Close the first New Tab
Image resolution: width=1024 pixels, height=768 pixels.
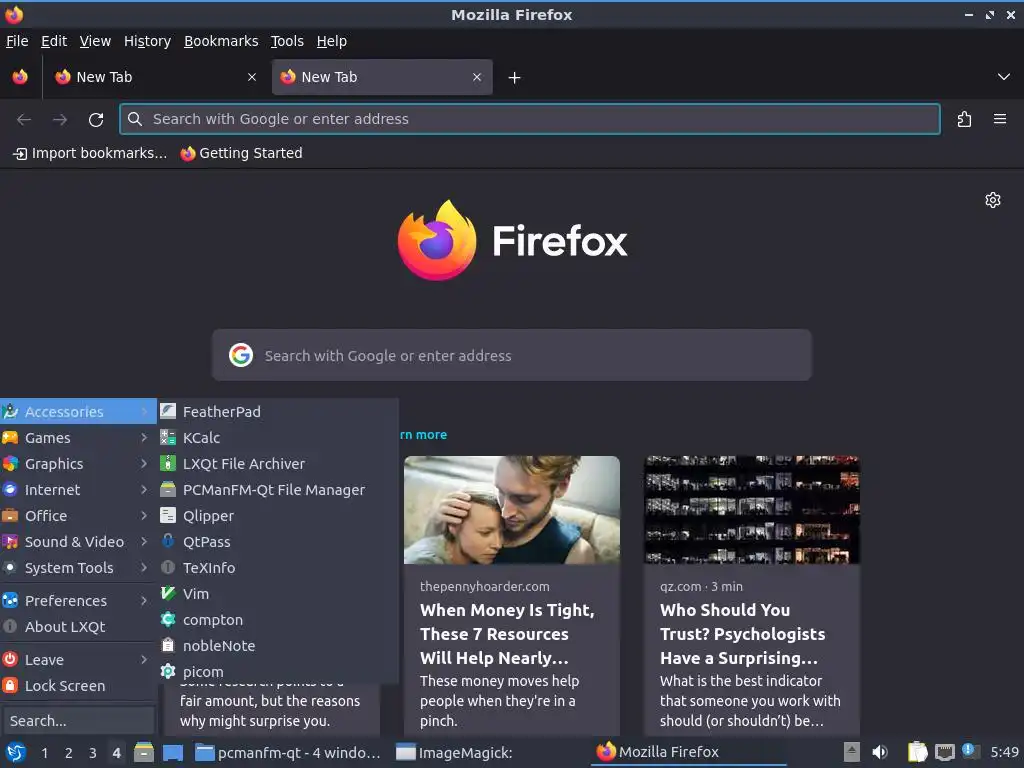(252, 77)
